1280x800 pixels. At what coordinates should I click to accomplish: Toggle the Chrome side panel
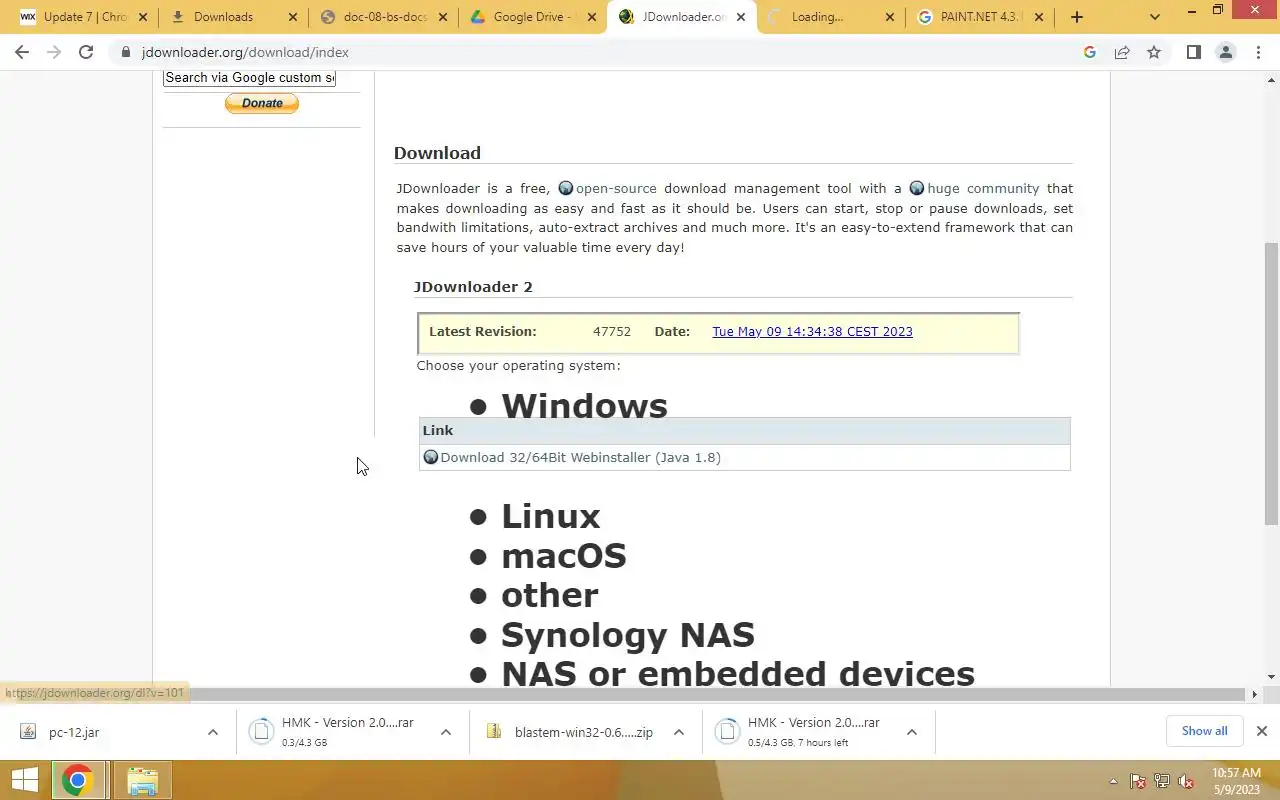[1193, 52]
